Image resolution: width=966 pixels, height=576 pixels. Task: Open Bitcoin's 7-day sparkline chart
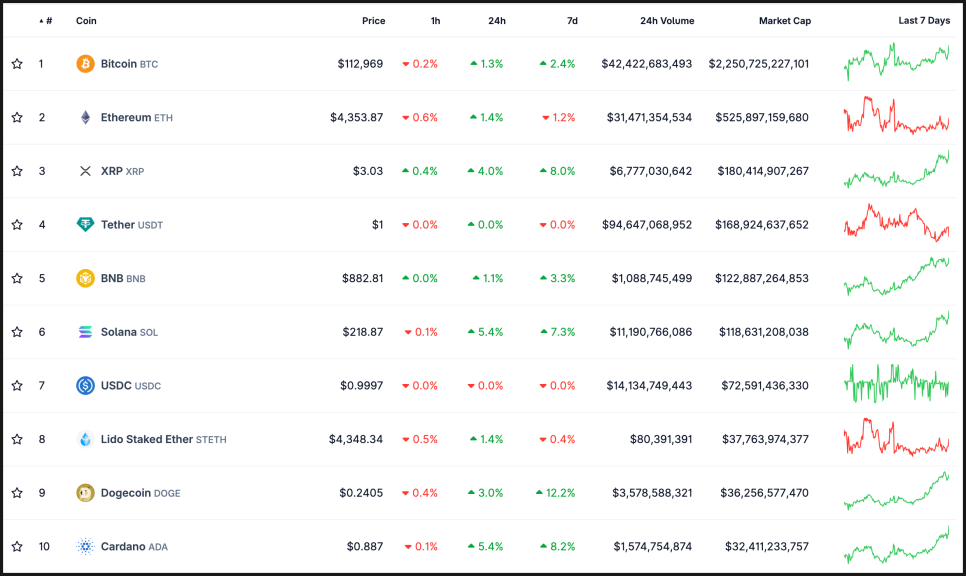click(x=896, y=62)
